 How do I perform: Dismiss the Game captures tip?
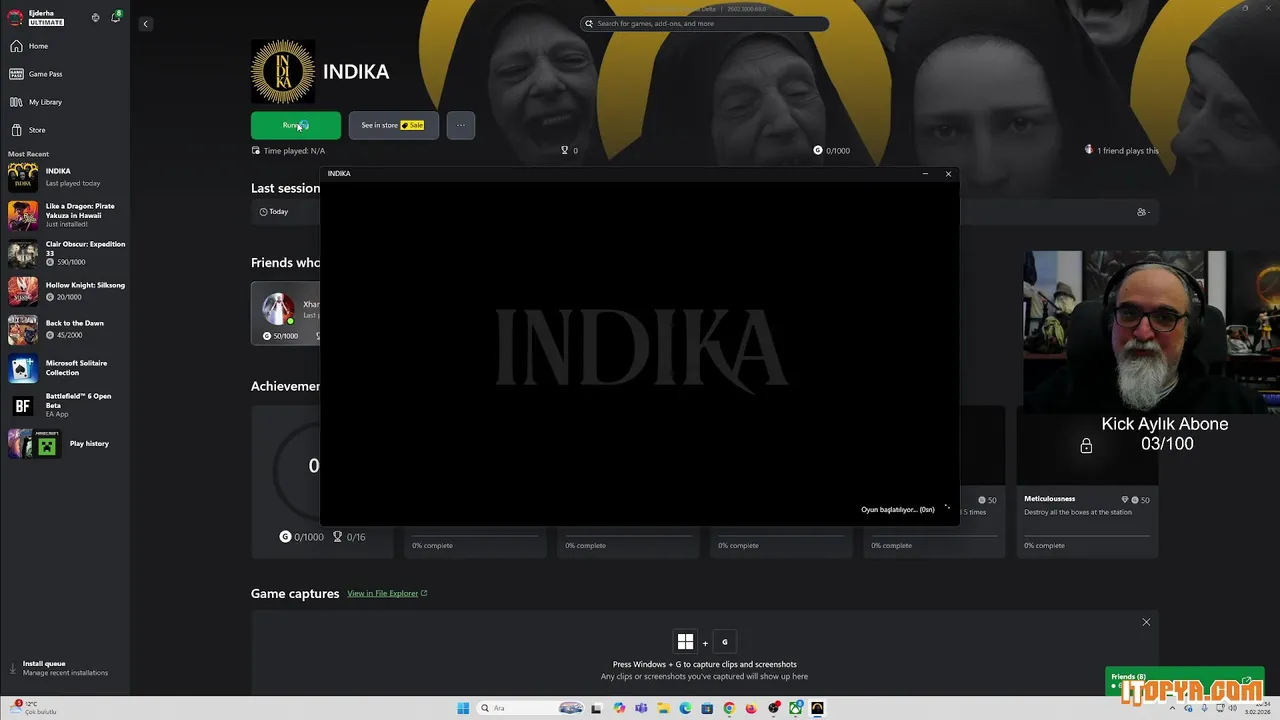[x=1146, y=622]
